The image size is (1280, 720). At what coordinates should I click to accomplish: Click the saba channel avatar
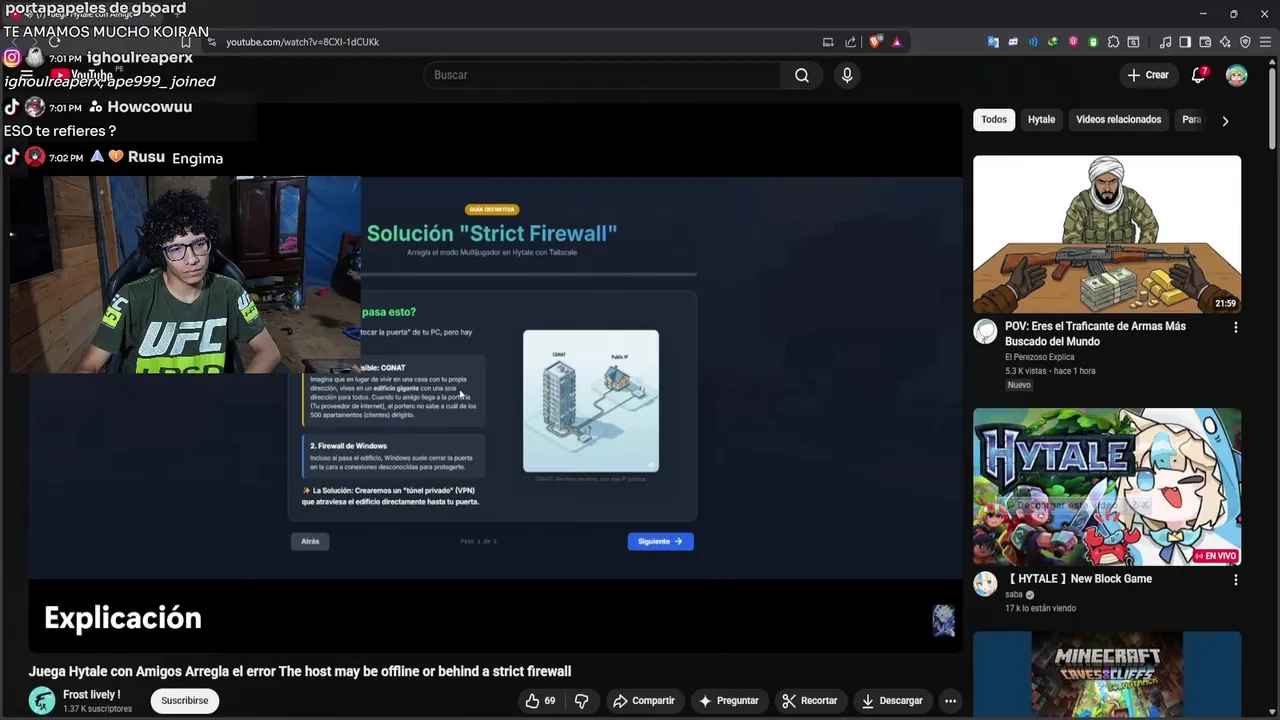[x=985, y=584]
